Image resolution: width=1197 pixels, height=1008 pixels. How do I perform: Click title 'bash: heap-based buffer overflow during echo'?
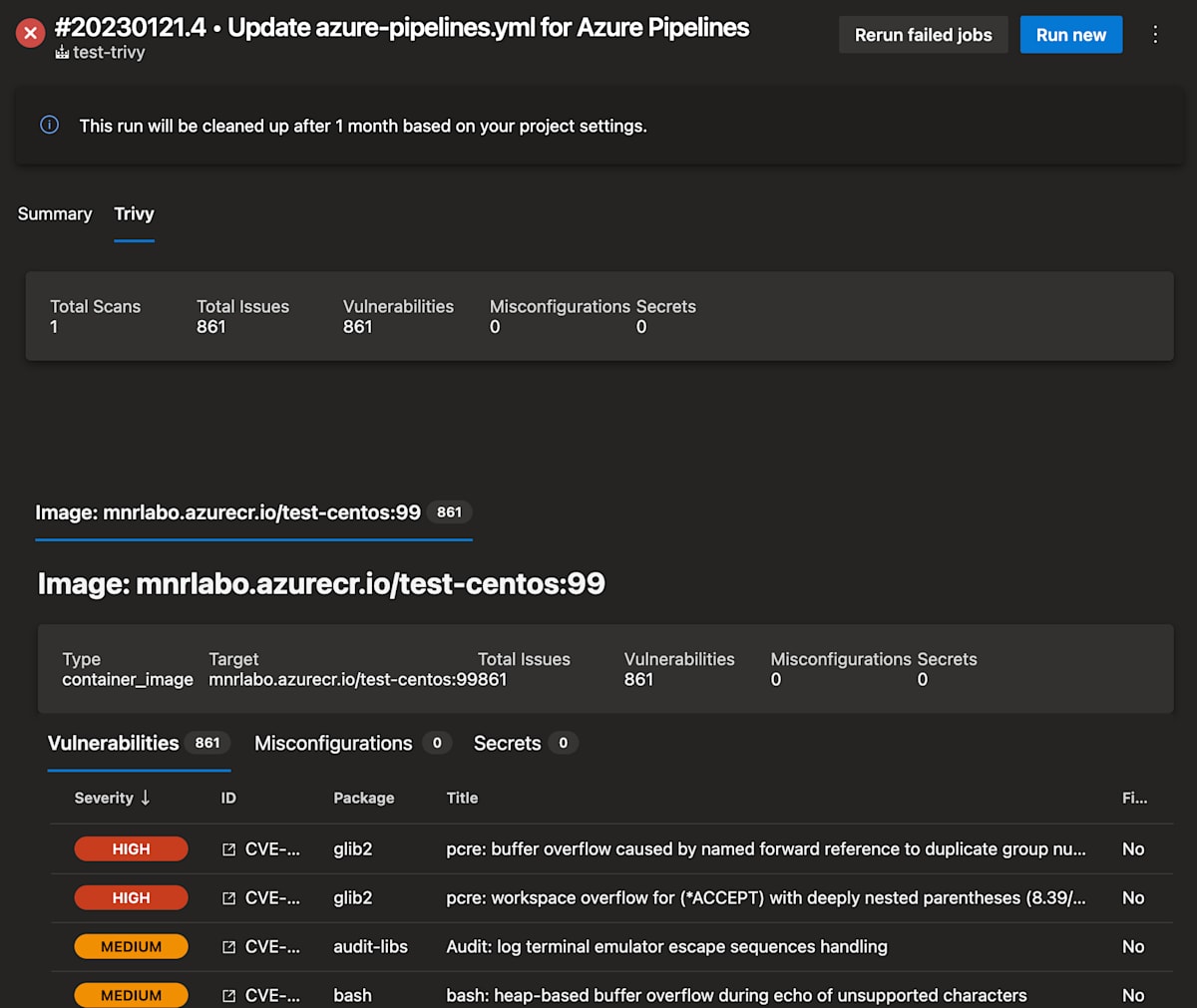click(736, 996)
